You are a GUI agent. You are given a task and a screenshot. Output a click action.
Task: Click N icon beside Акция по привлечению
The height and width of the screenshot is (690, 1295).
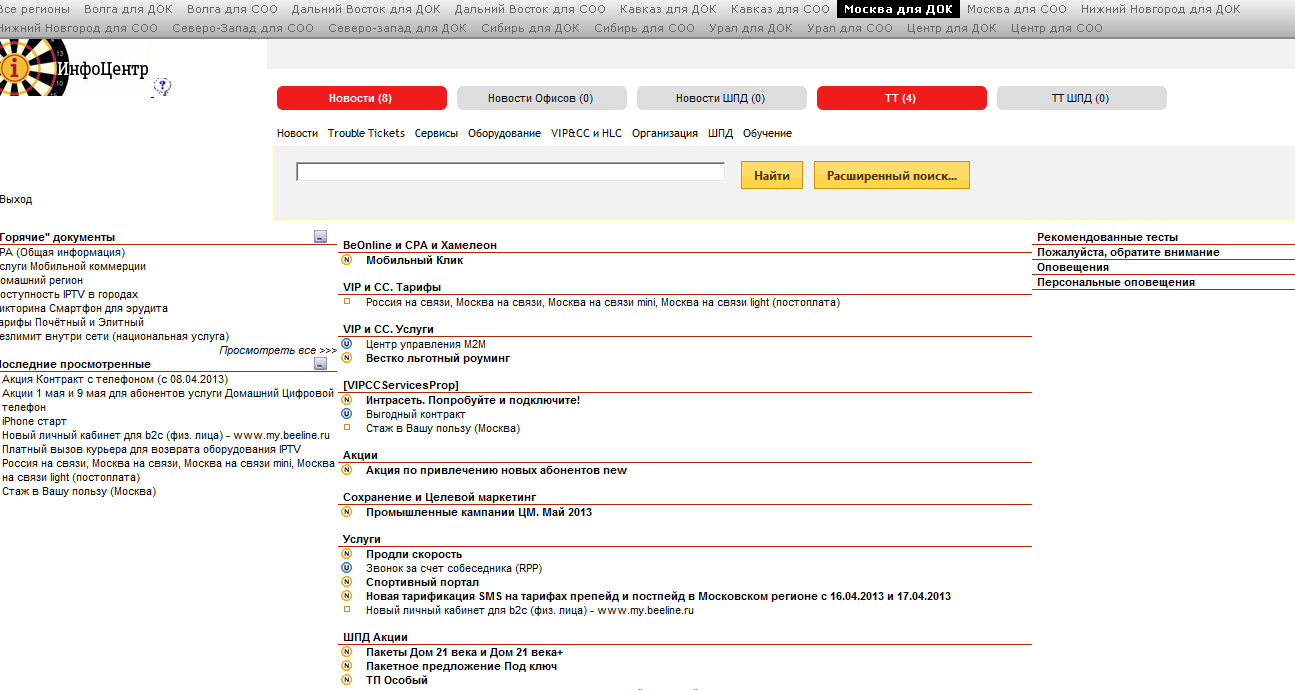pos(347,470)
